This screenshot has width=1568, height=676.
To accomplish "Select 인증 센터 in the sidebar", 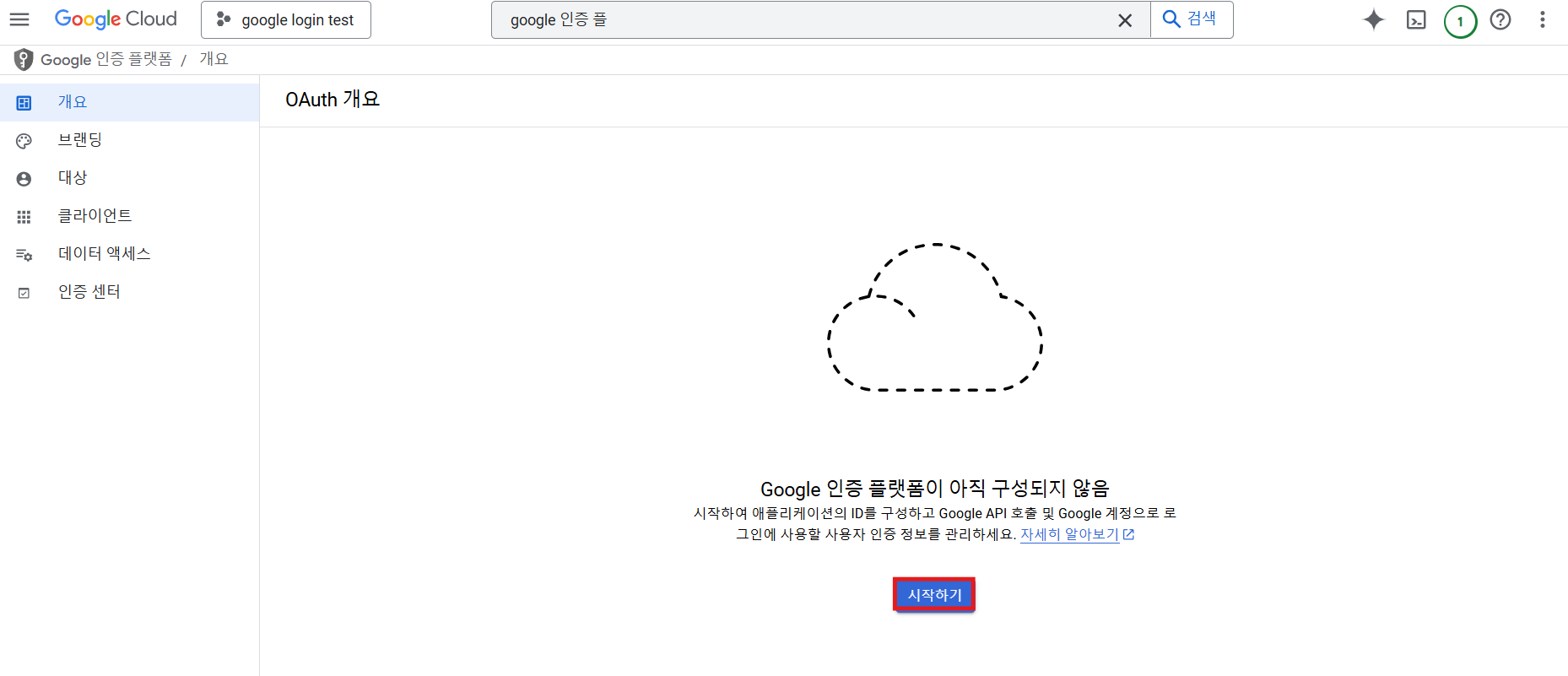I will coord(129,292).
